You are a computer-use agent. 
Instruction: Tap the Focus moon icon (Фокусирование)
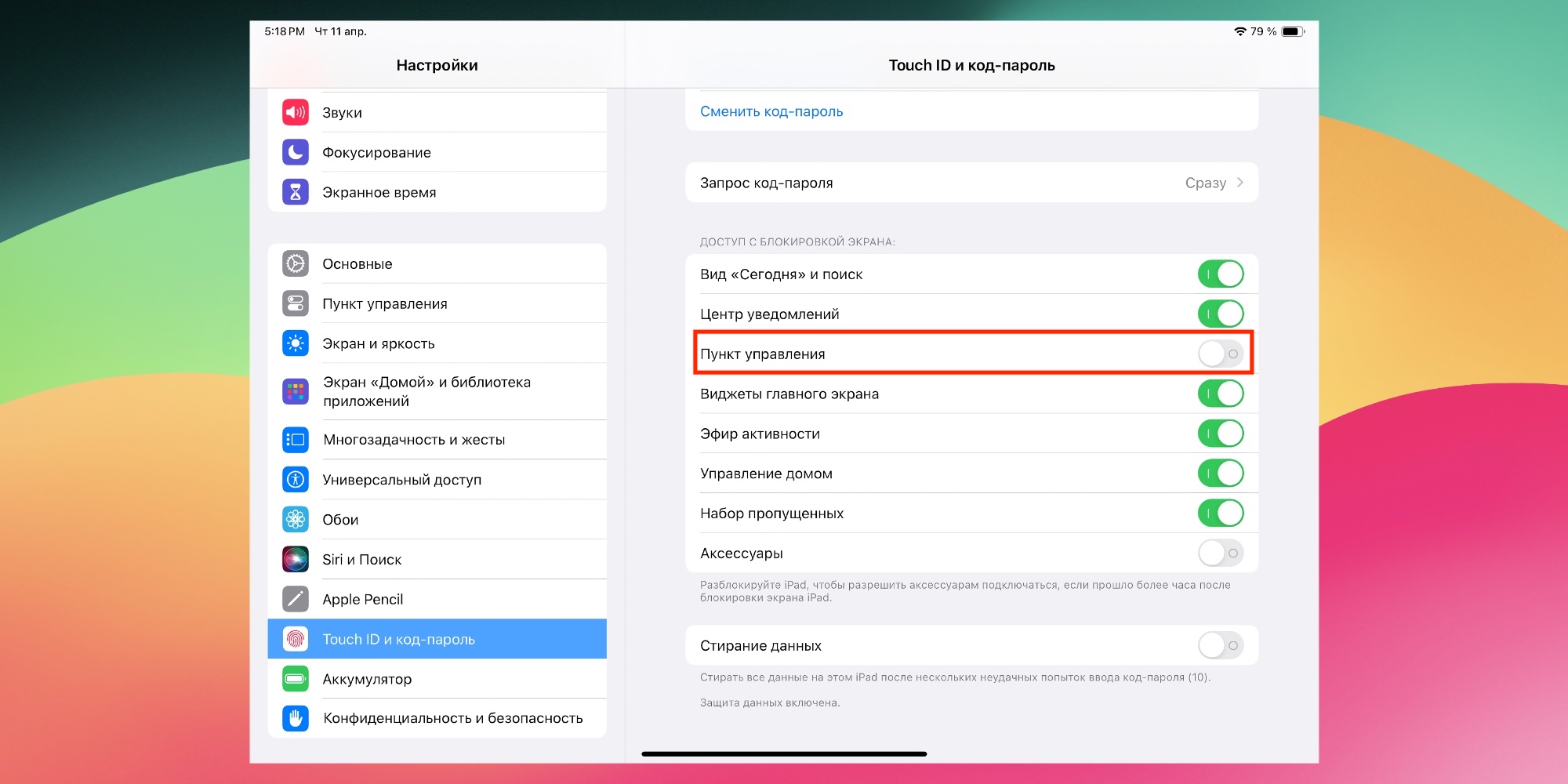[x=296, y=152]
